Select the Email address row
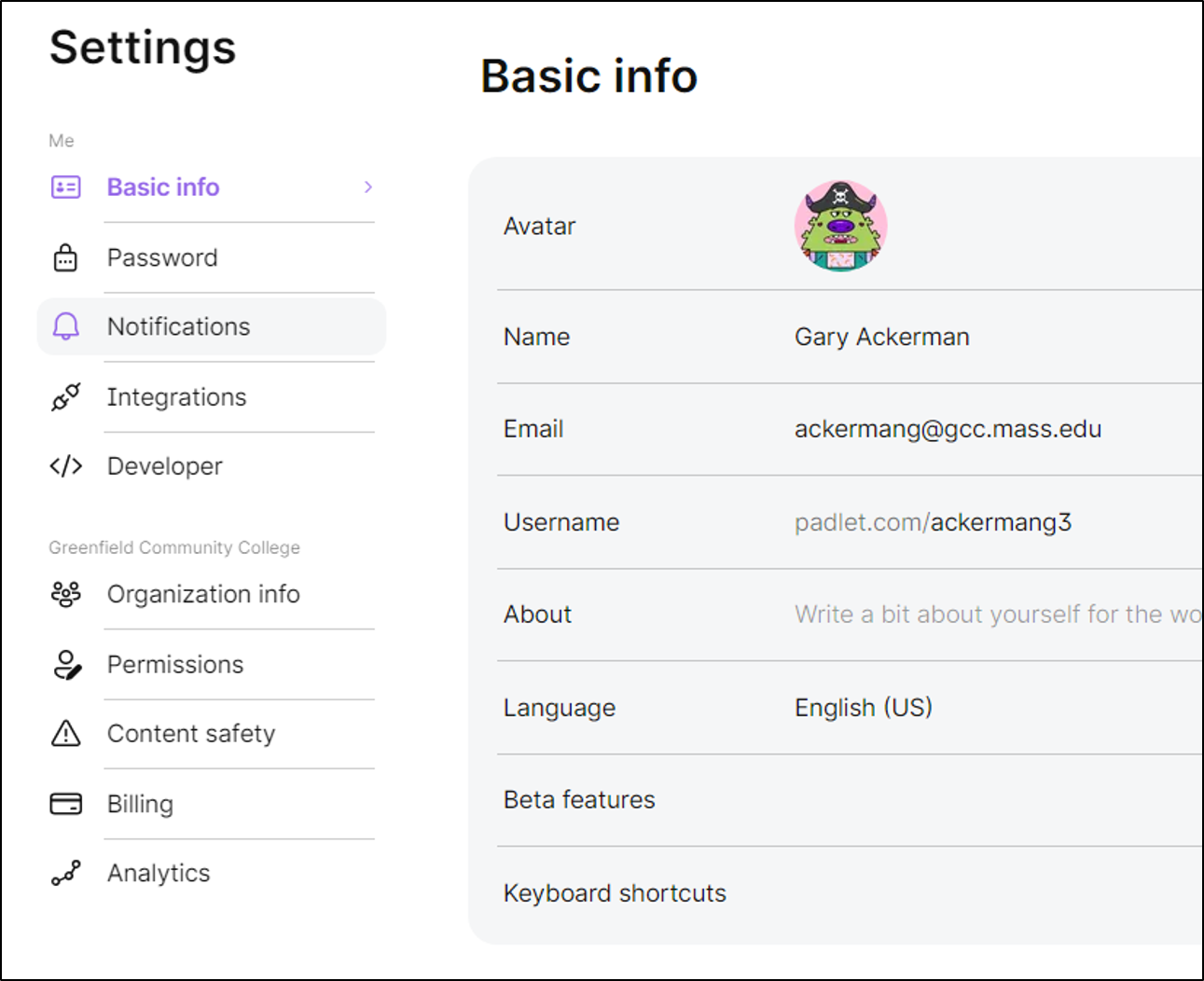Viewport: 1204px width, 981px height. click(948, 429)
